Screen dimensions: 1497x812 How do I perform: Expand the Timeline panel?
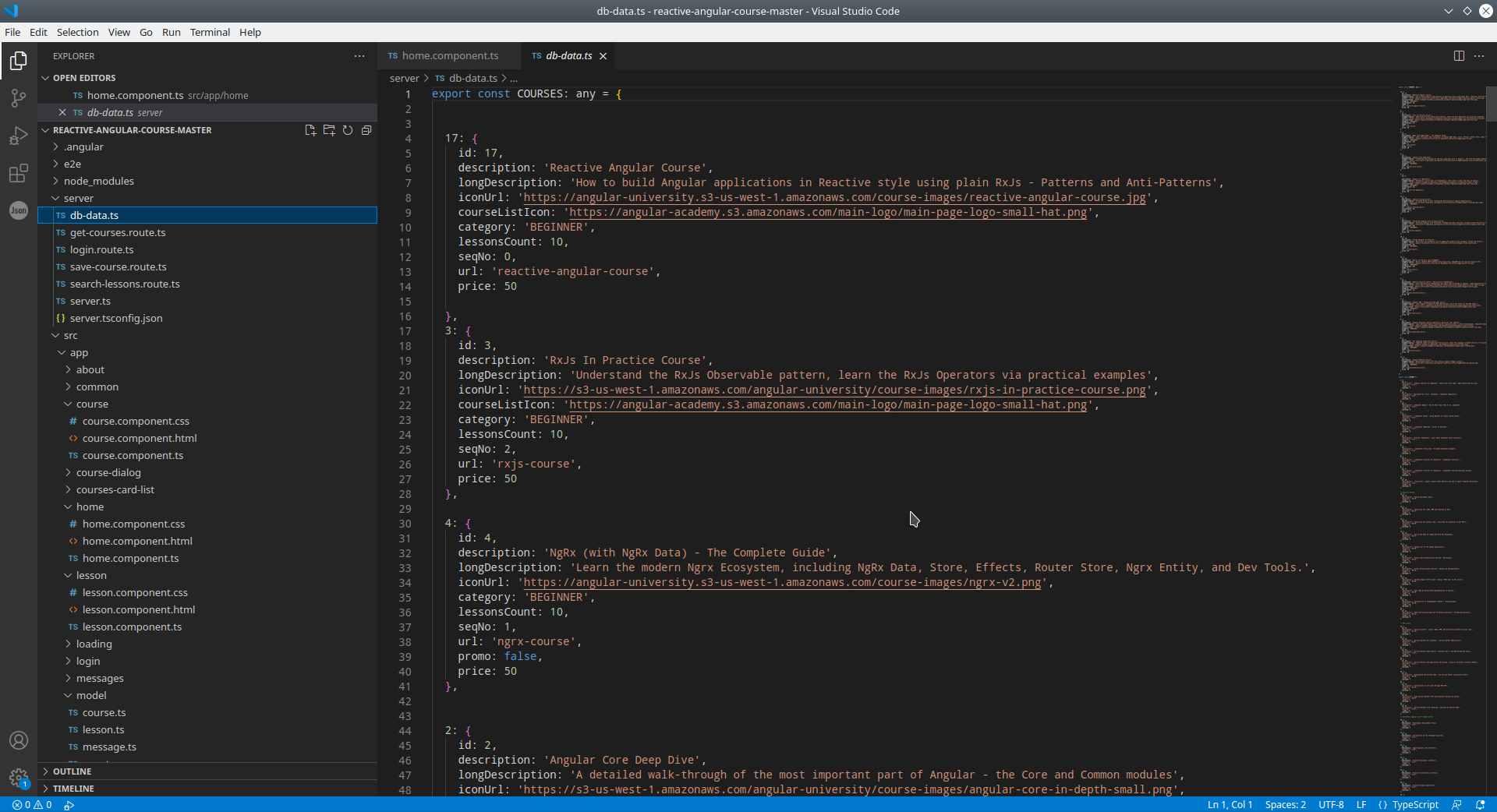coord(208,789)
